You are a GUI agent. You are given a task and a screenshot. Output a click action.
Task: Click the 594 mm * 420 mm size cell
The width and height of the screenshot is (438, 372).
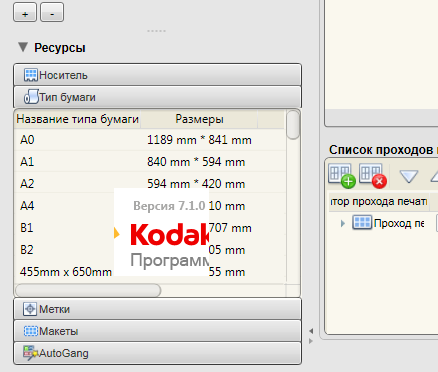click(x=196, y=184)
